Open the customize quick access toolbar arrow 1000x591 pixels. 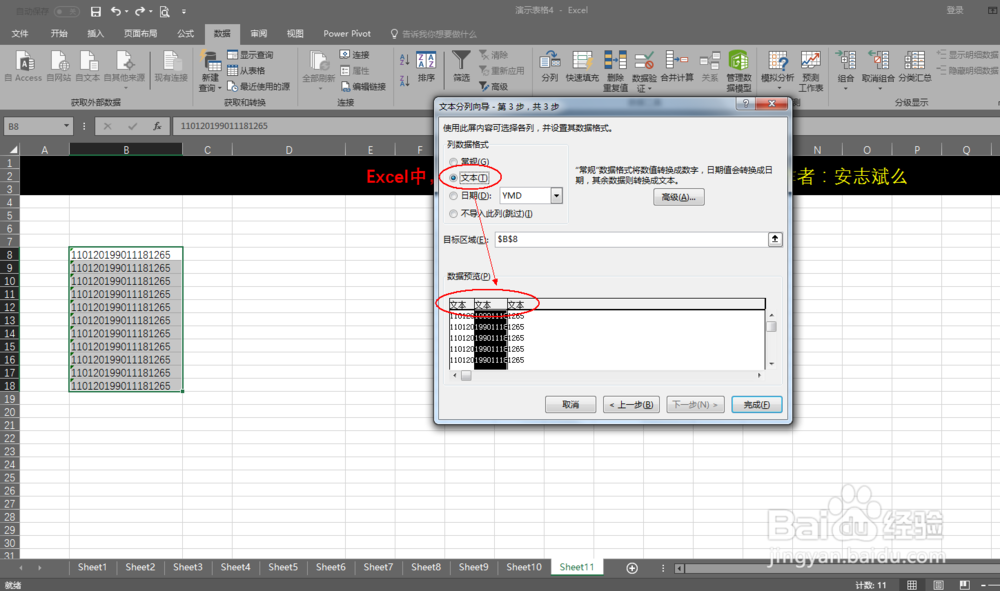pos(184,11)
